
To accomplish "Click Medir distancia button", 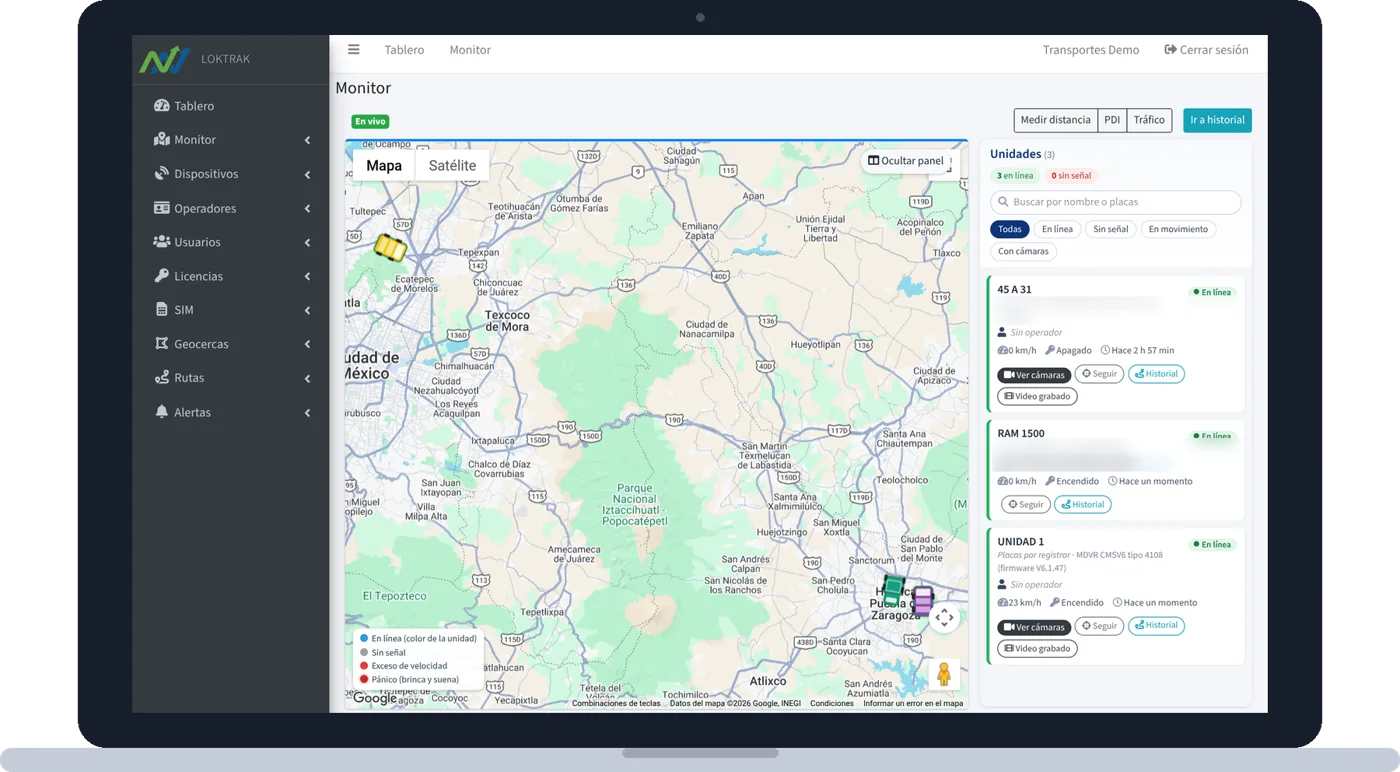I will tap(1056, 120).
